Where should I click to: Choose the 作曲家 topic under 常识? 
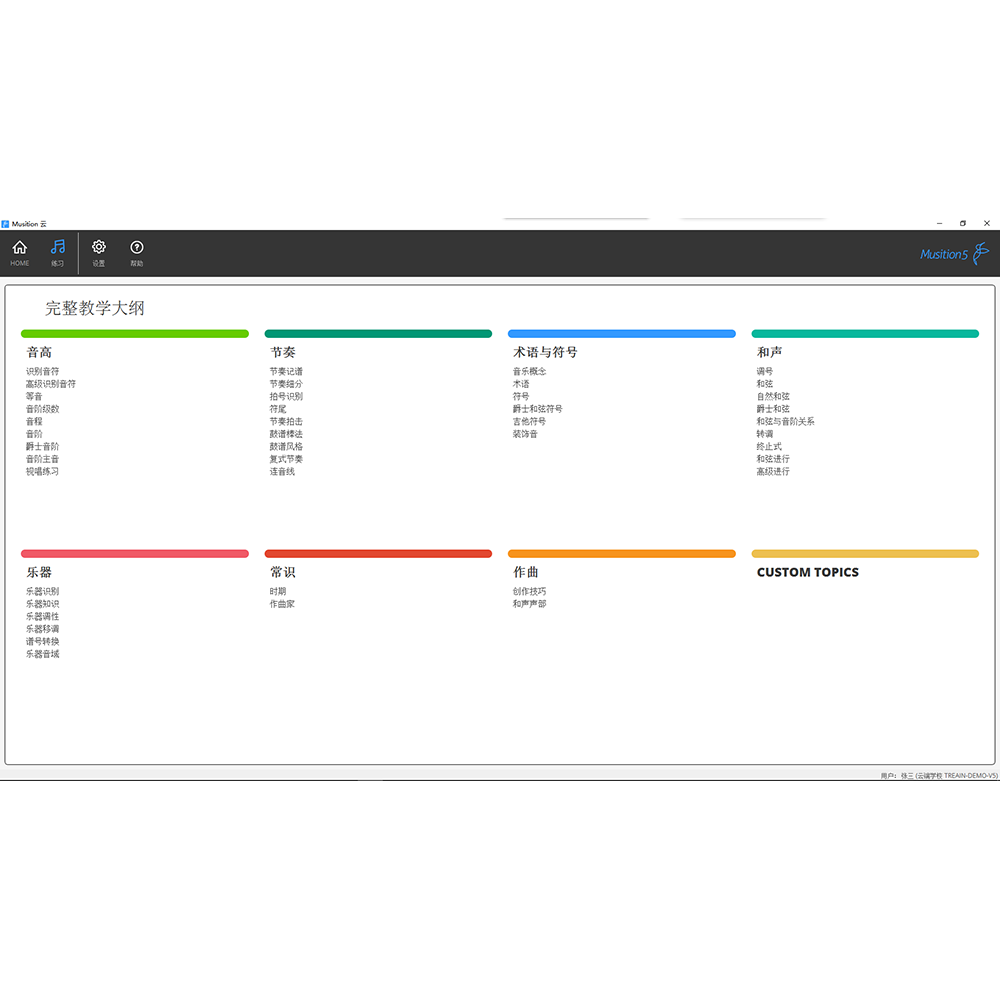click(x=282, y=604)
